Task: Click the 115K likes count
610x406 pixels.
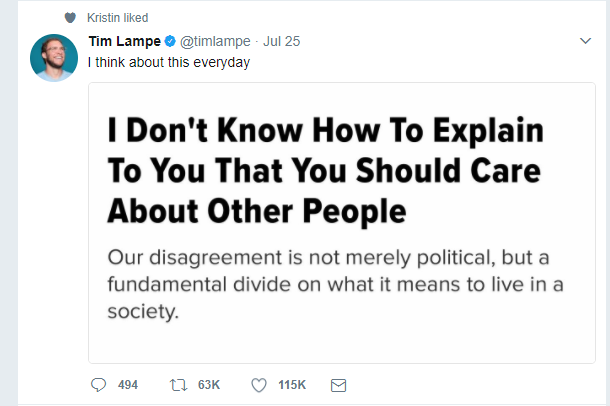Action: [292, 385]
